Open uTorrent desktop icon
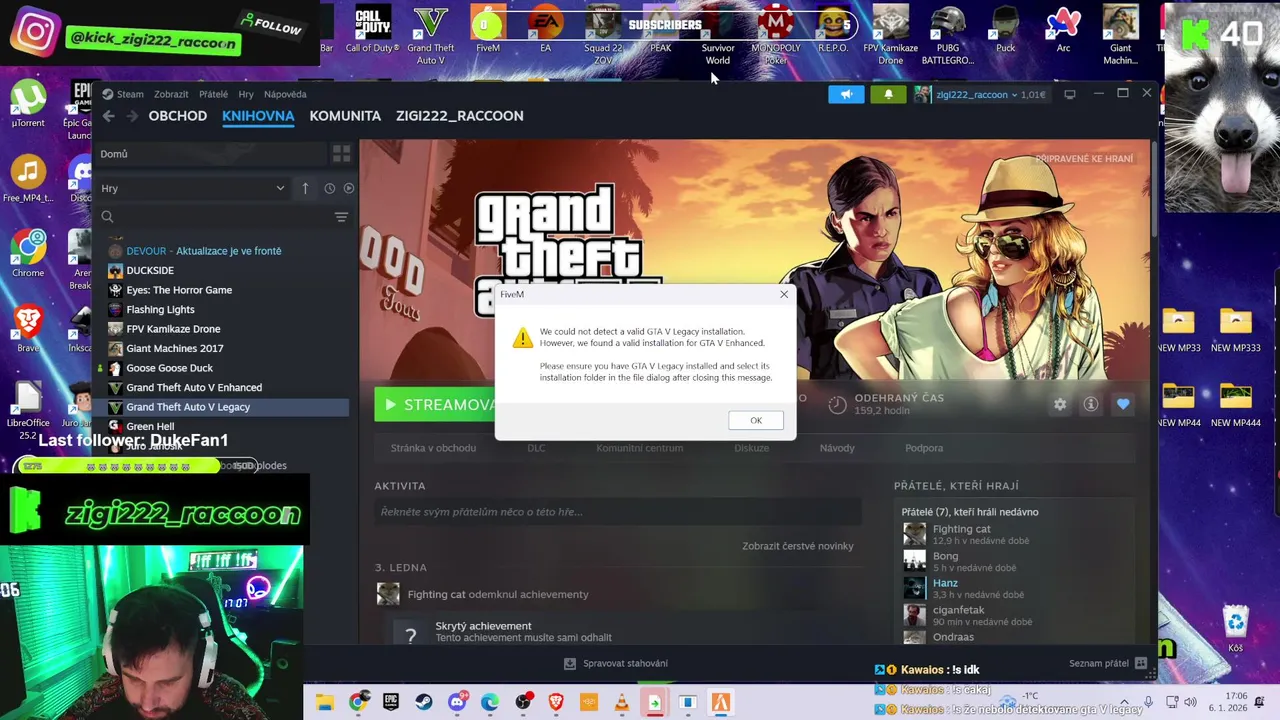The image size is (1280, 720). [28, 105]
